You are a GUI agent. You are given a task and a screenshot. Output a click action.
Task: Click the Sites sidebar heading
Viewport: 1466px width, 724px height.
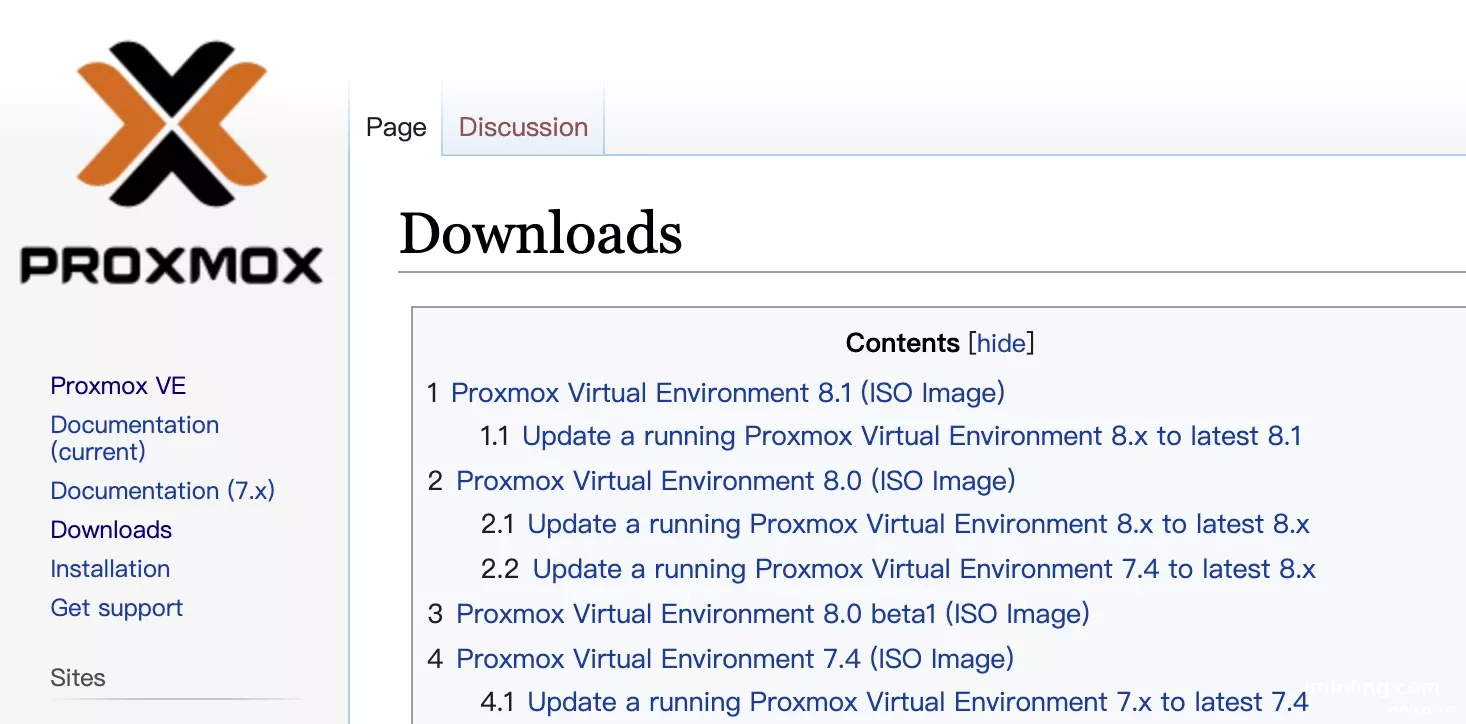pos(78,678)
